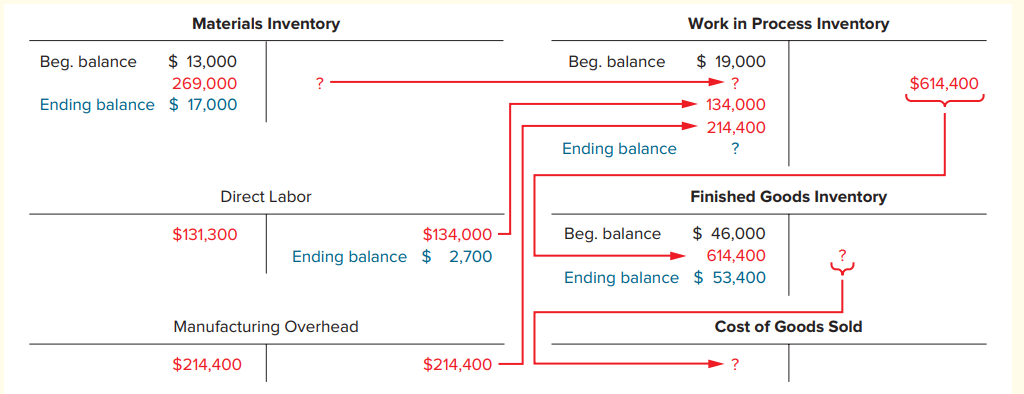
Task: Click the Finished Goods Inventory heading
Action: (x=788, y=197)
